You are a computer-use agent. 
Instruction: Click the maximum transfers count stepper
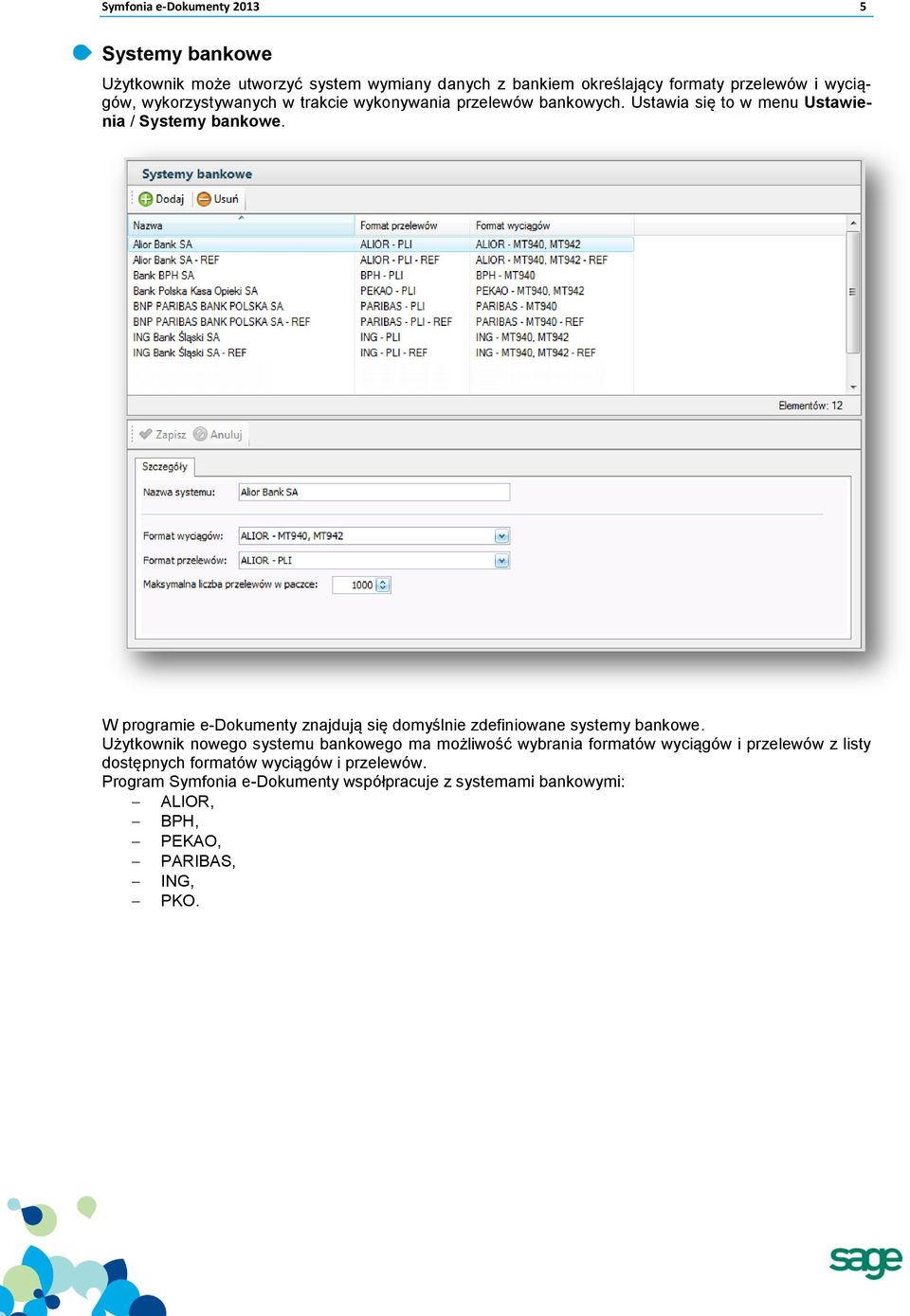point(383,586)
